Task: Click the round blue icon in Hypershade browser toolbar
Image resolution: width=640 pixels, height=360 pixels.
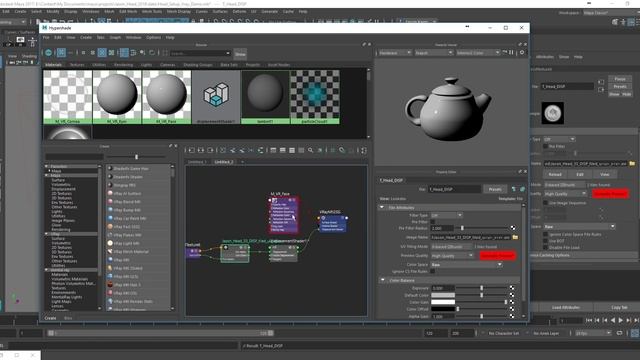Action: tap(49, 53)
